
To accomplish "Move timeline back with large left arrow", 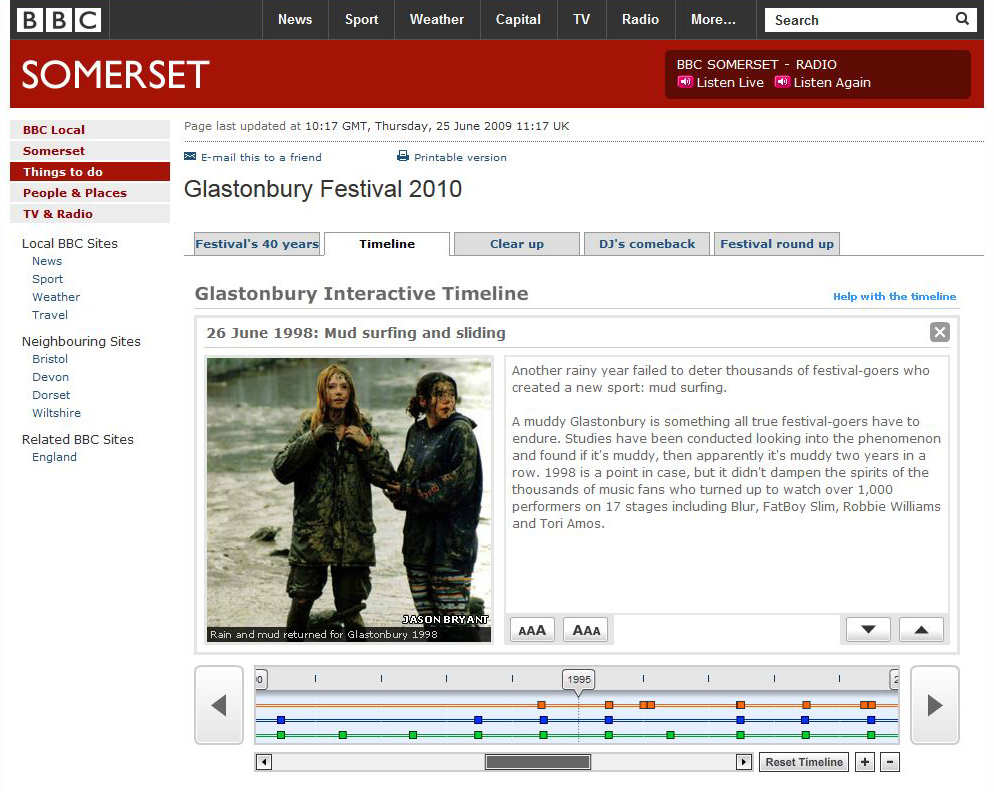I will 219,705.
